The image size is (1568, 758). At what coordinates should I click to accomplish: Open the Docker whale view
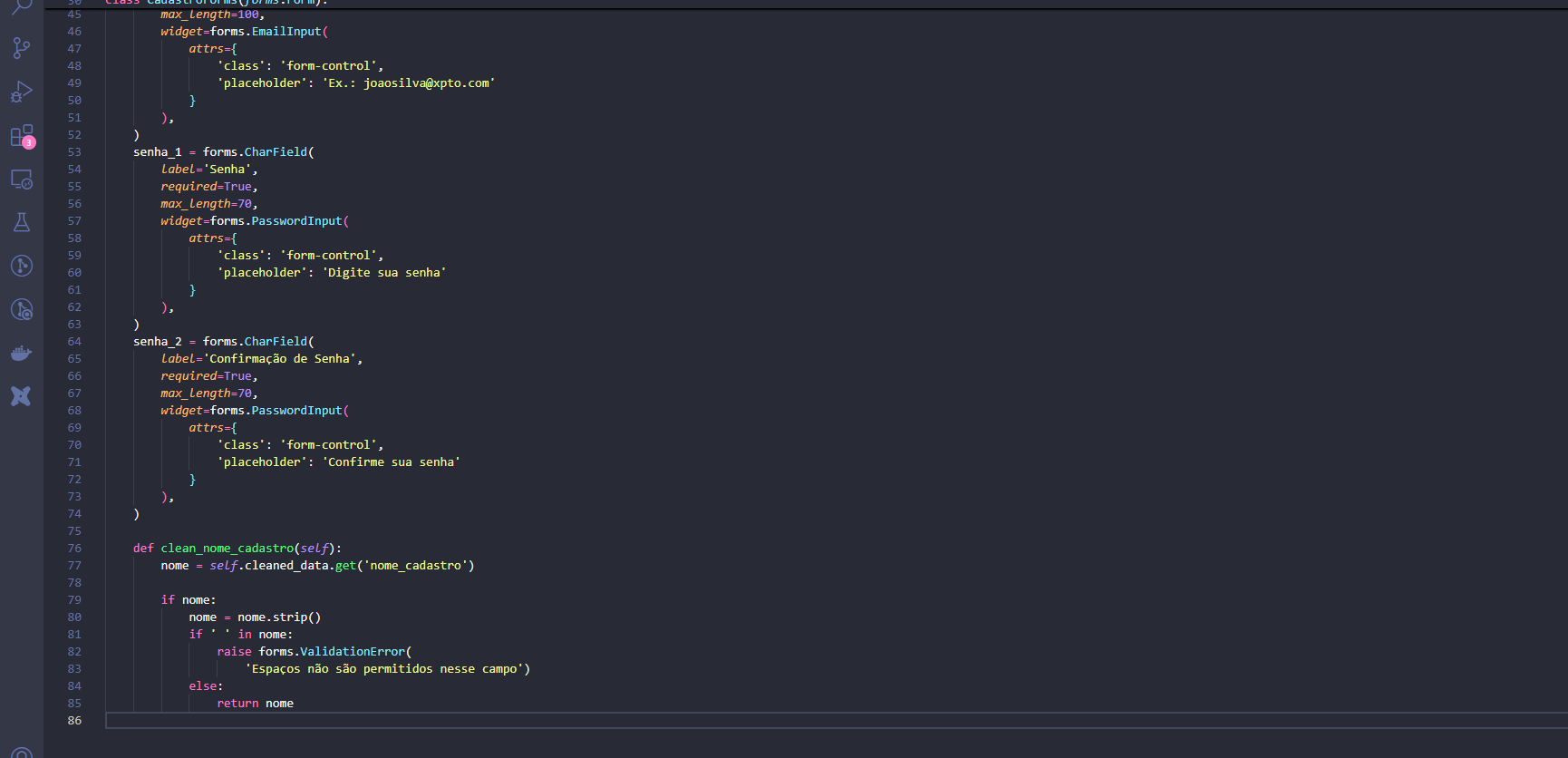click(22, 353)
